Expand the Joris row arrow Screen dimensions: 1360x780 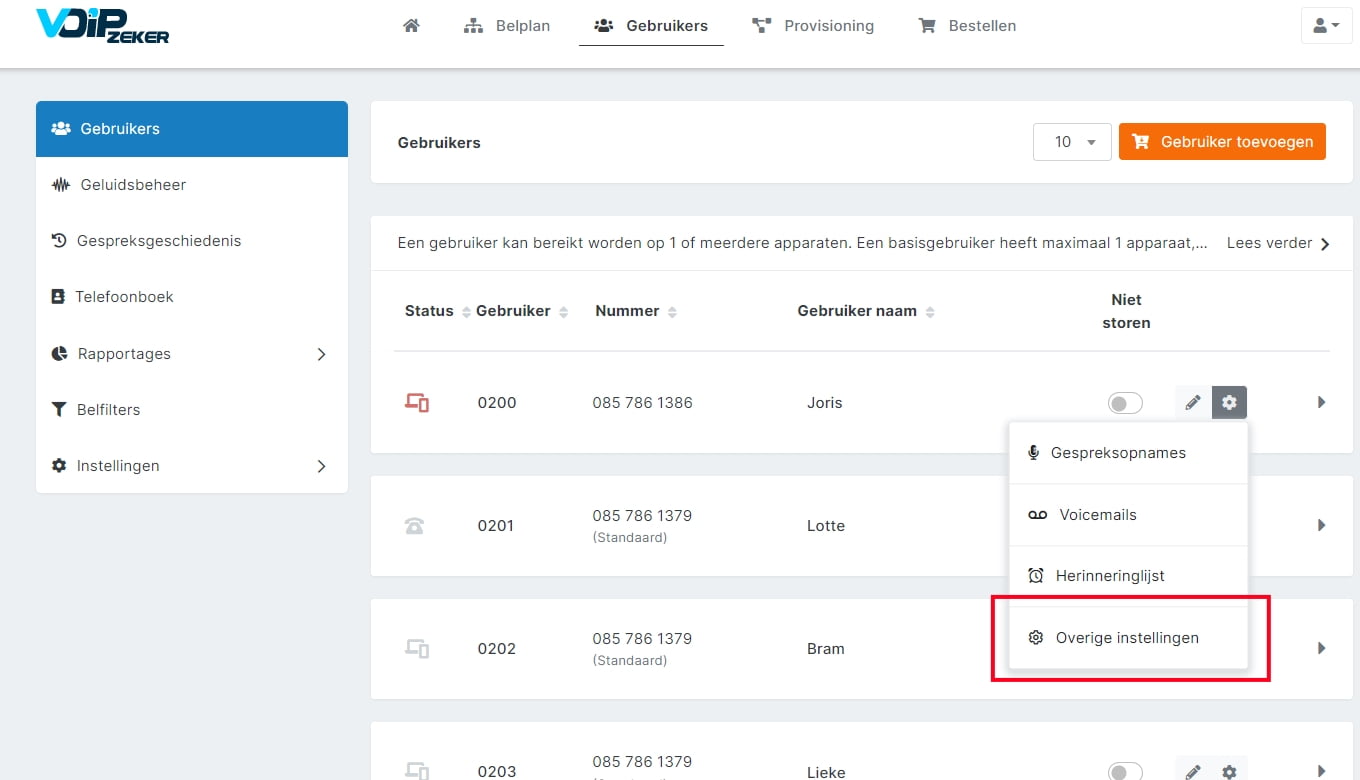click(1321, 403)
